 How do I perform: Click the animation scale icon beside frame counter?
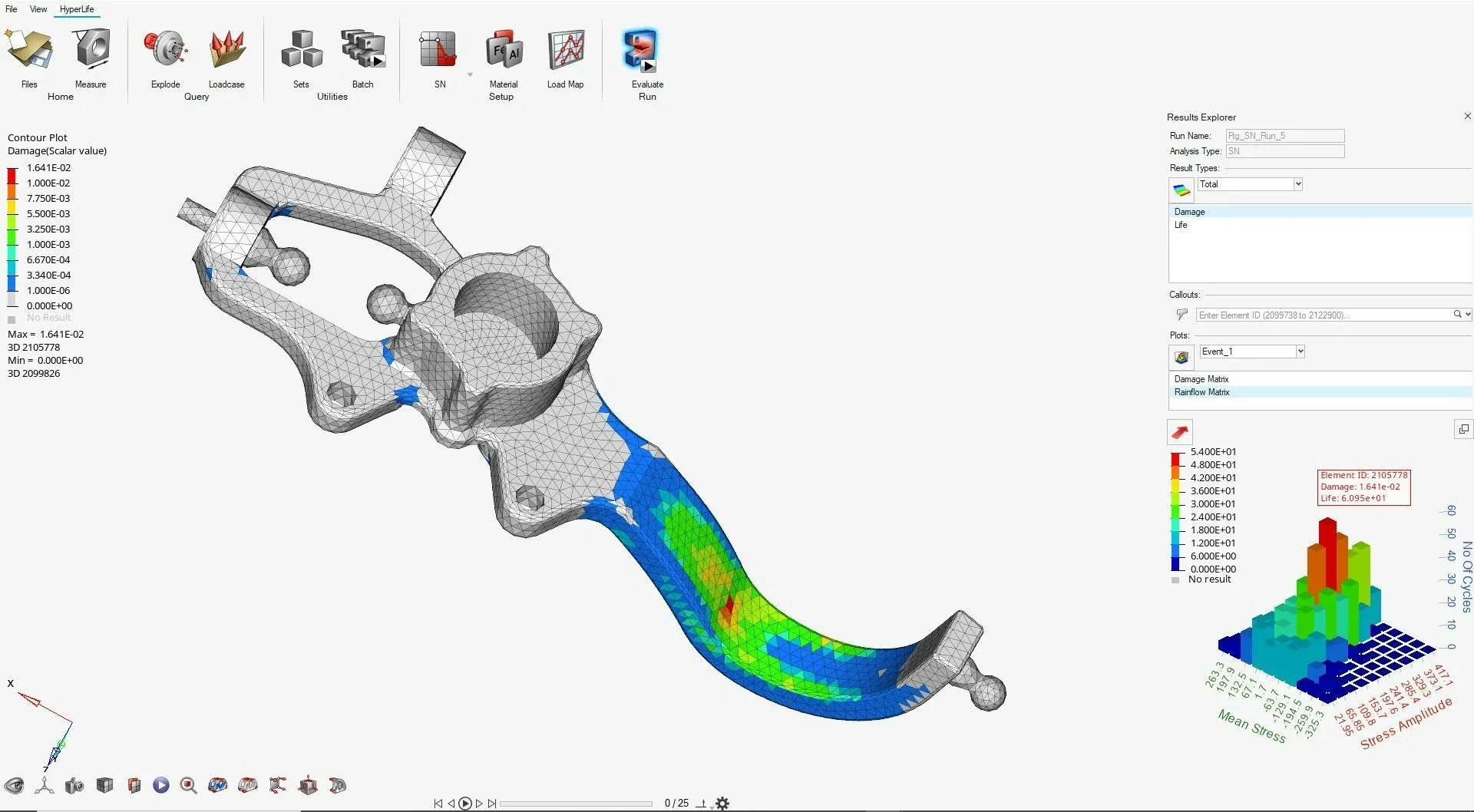point(701,804)
